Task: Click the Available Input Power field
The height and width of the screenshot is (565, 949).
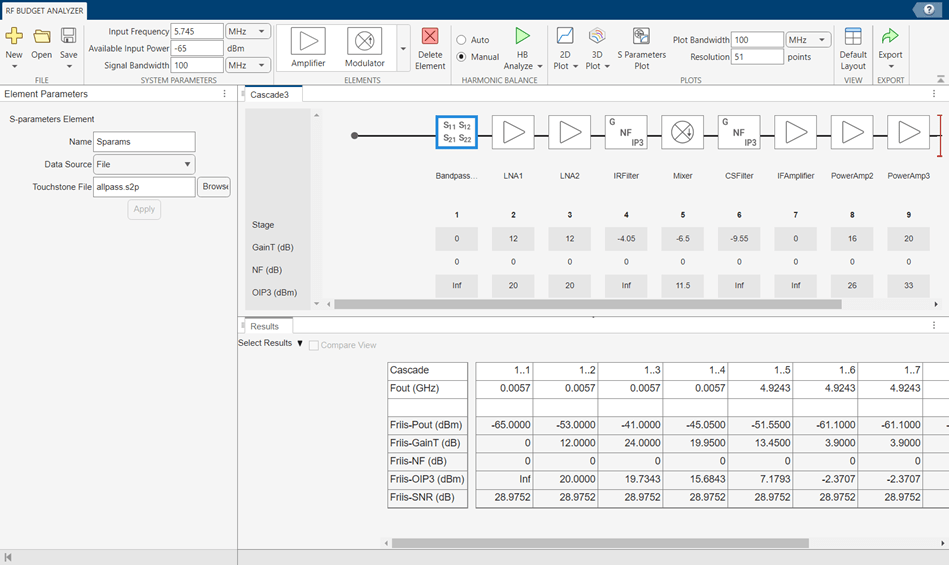Action: pyautogui.click(x=197, y=48)
